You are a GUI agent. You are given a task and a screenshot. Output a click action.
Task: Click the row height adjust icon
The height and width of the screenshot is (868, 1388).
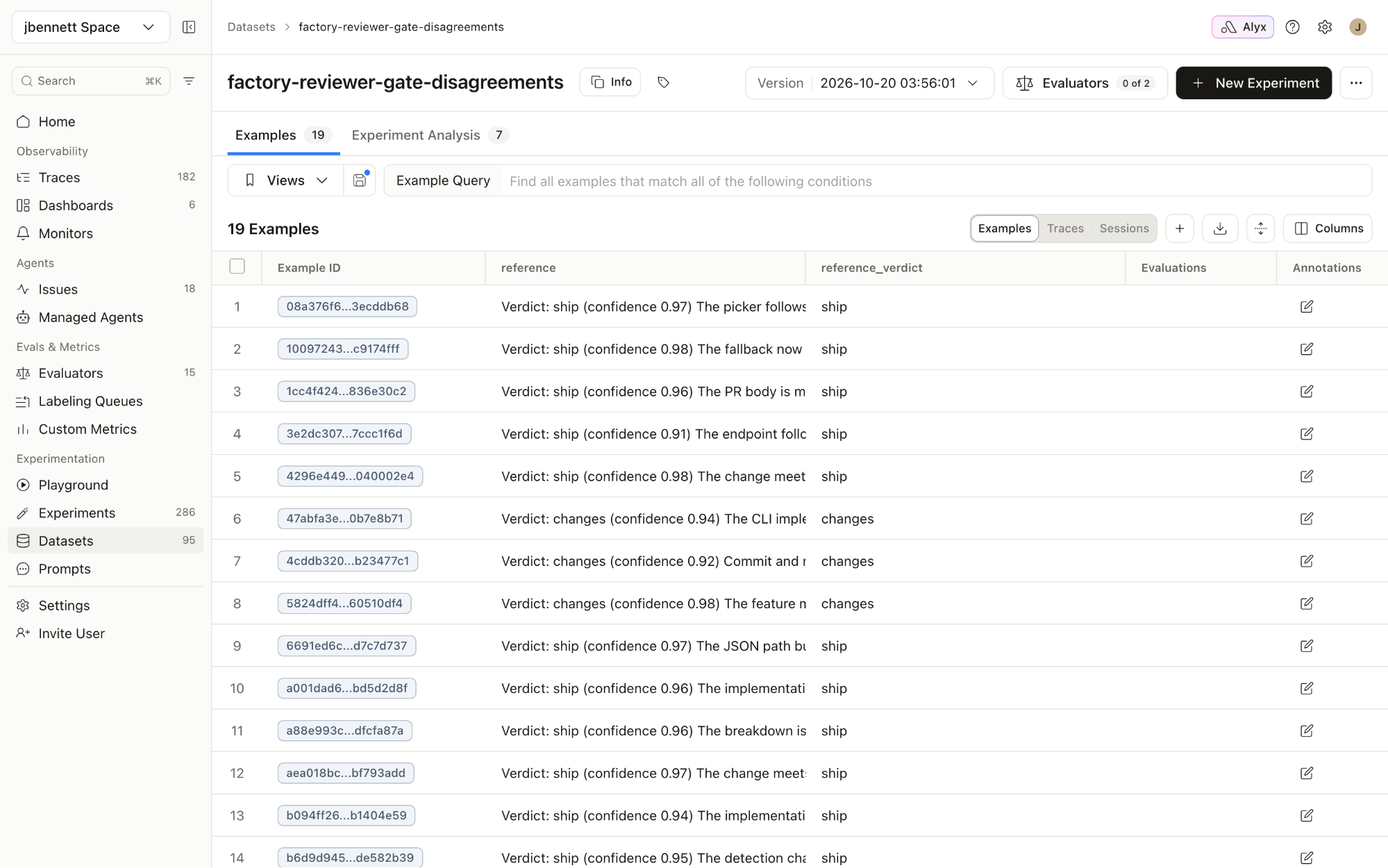[x=1261, y=228]
